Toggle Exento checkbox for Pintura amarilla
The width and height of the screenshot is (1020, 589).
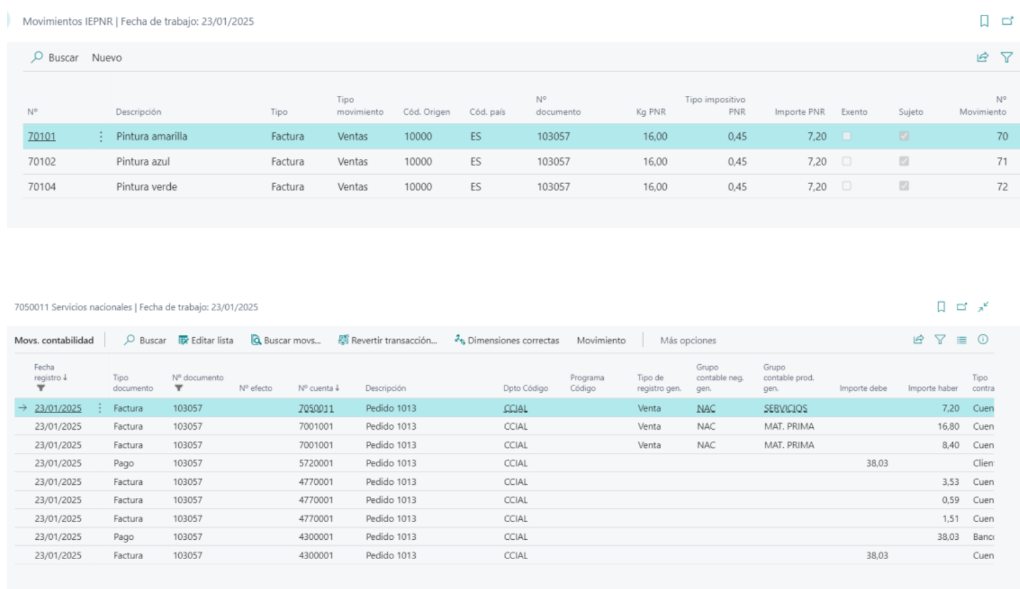tap(846, 136)
